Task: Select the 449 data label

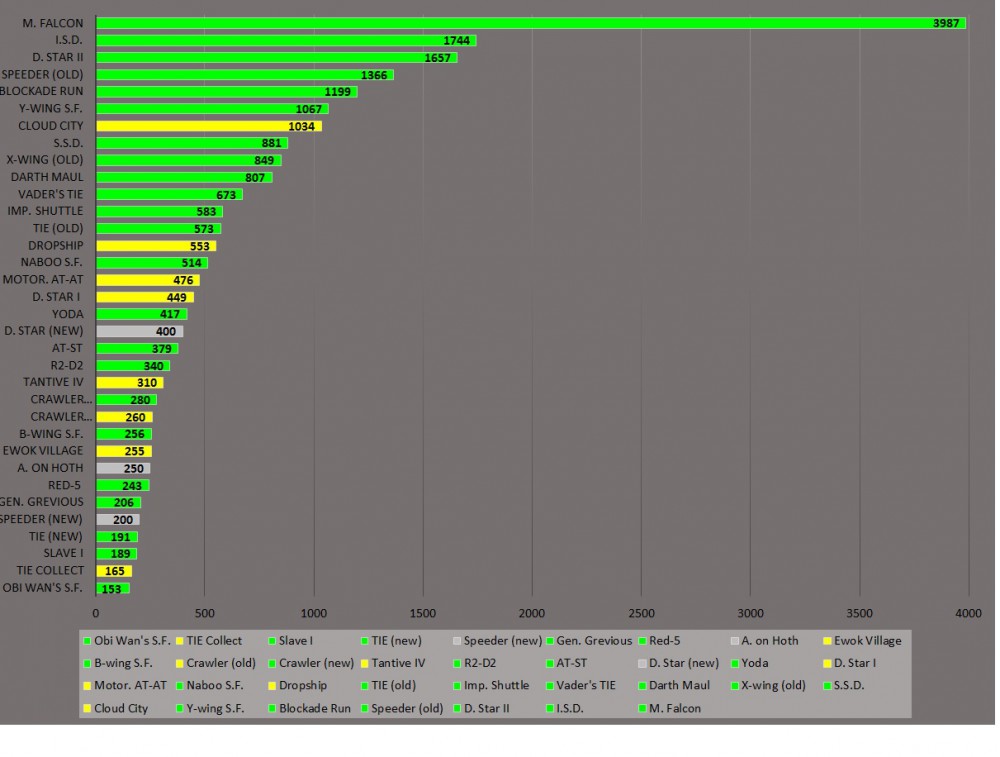Action: click(177, 298)
